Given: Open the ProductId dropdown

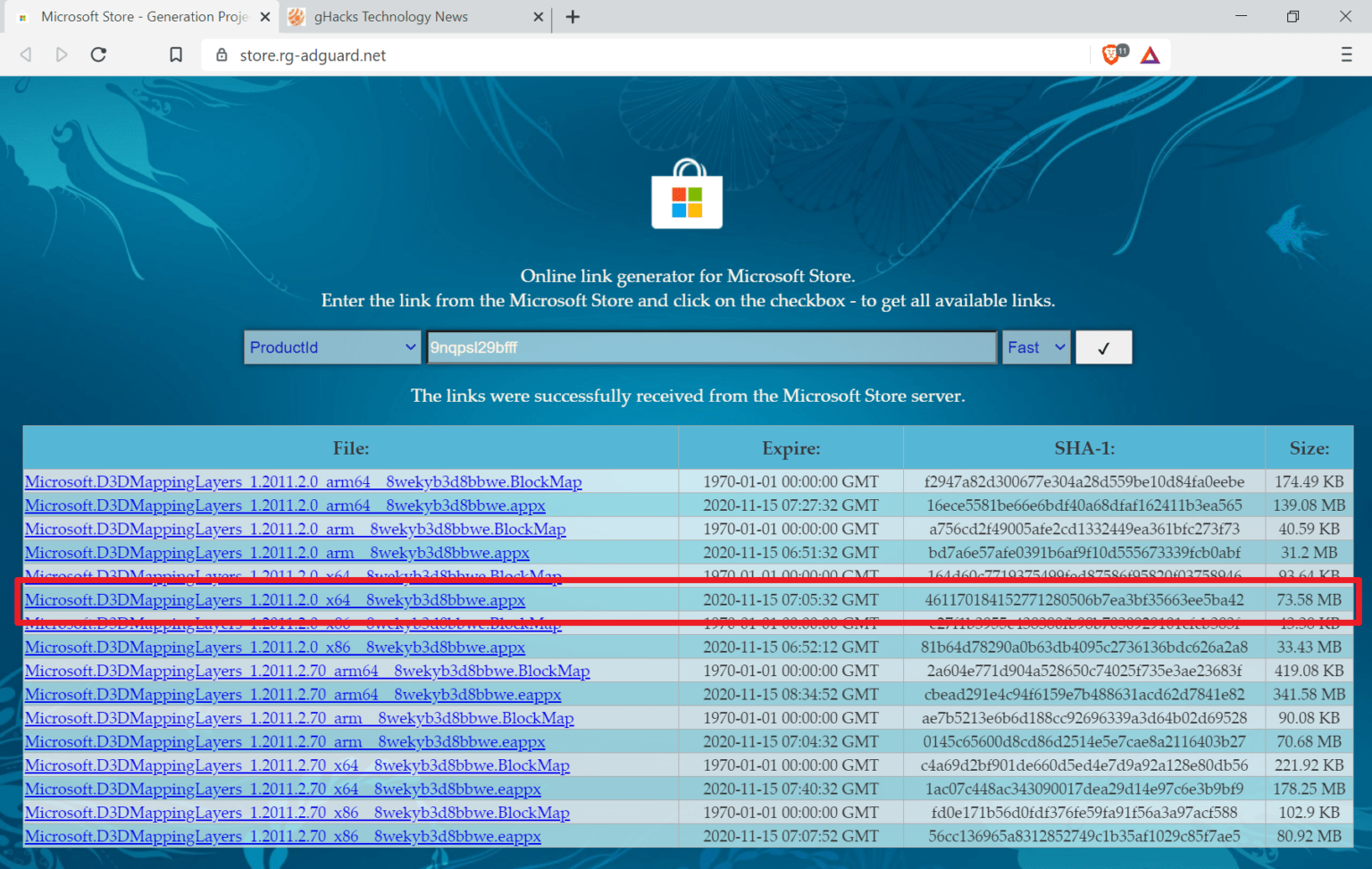Looking at the screenshot, I should [331, 347].
